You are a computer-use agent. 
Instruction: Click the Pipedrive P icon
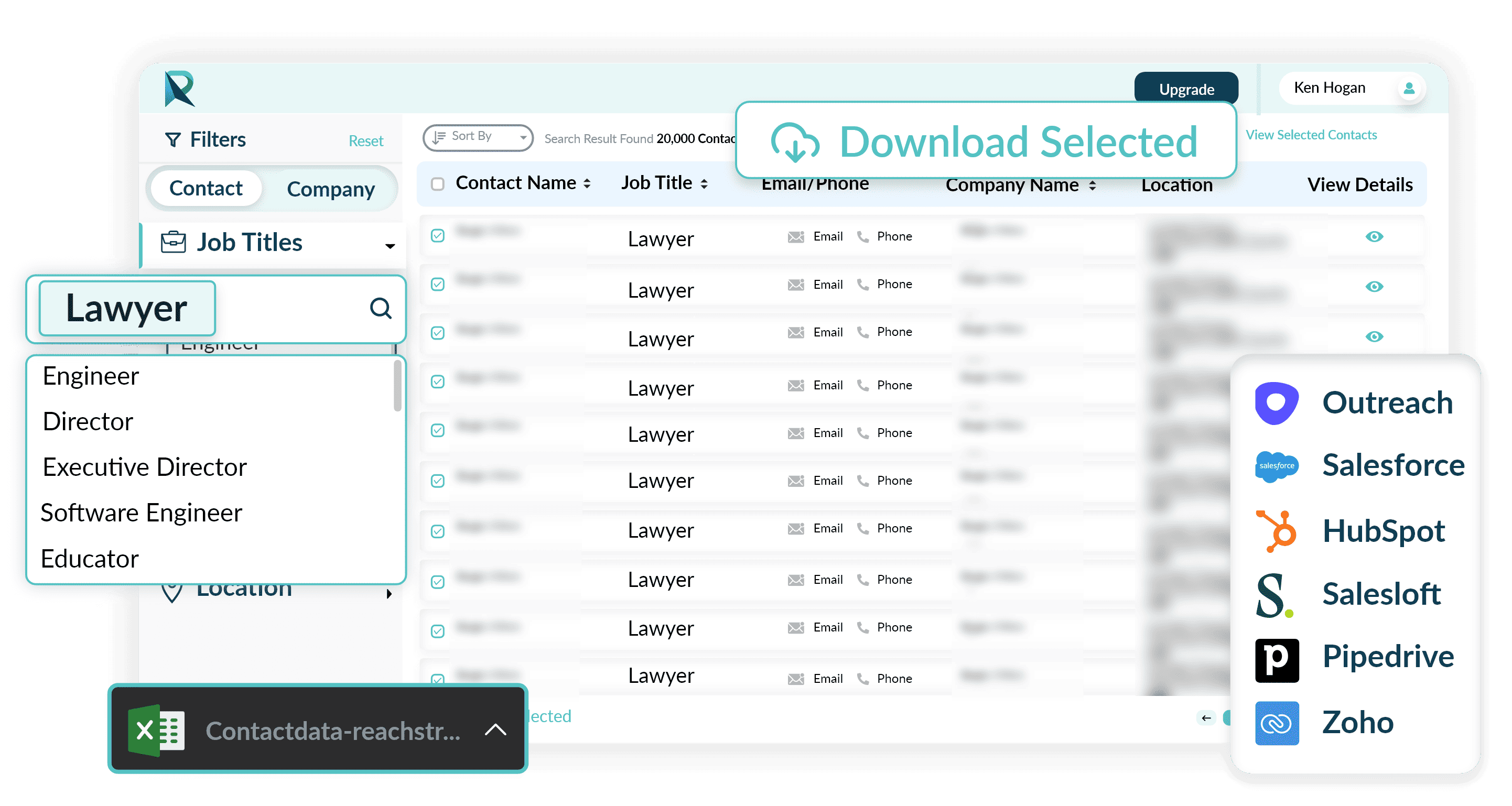(x=1276, y=660)
